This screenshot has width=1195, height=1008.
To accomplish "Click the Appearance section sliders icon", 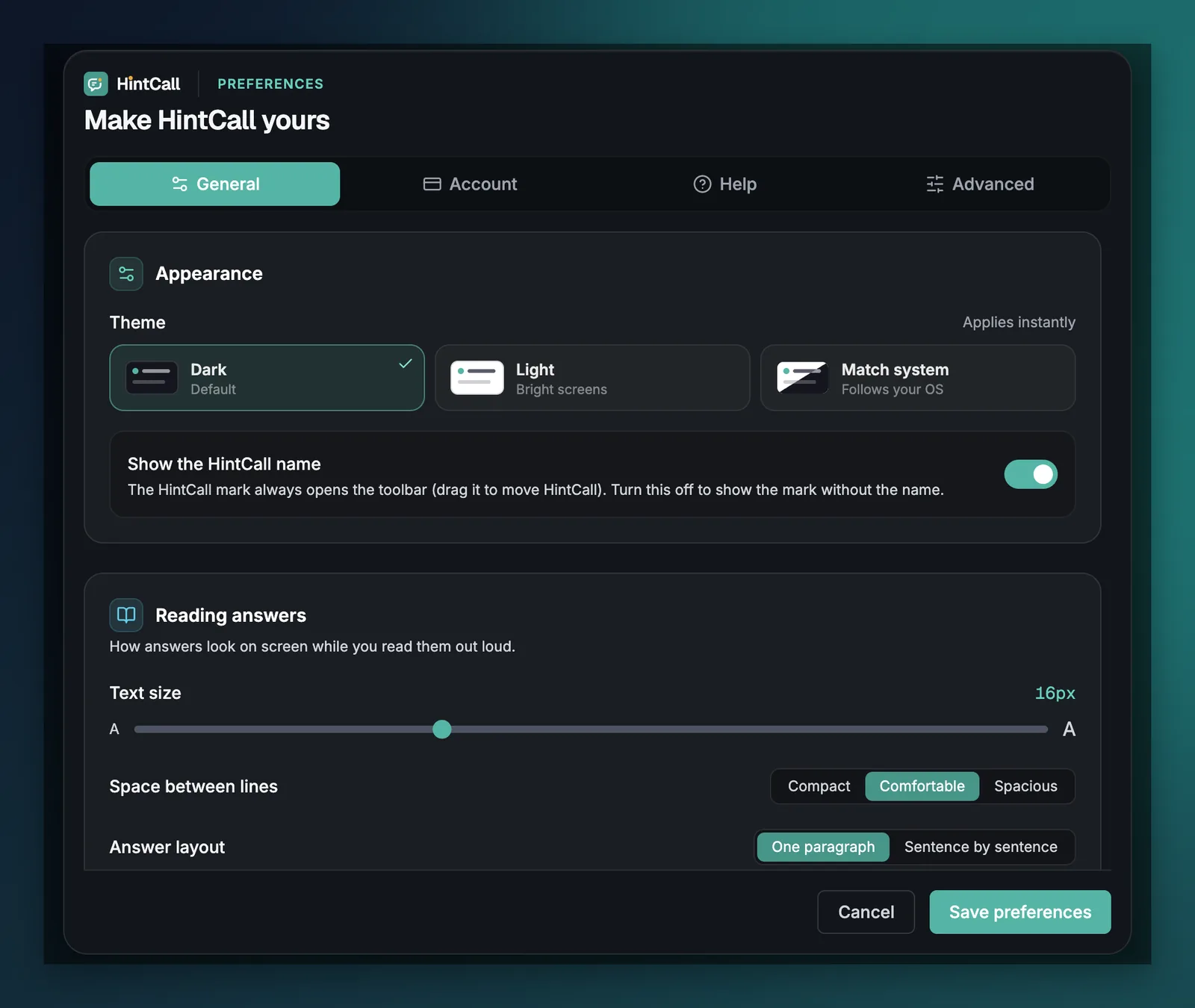I will coord(126,274).
